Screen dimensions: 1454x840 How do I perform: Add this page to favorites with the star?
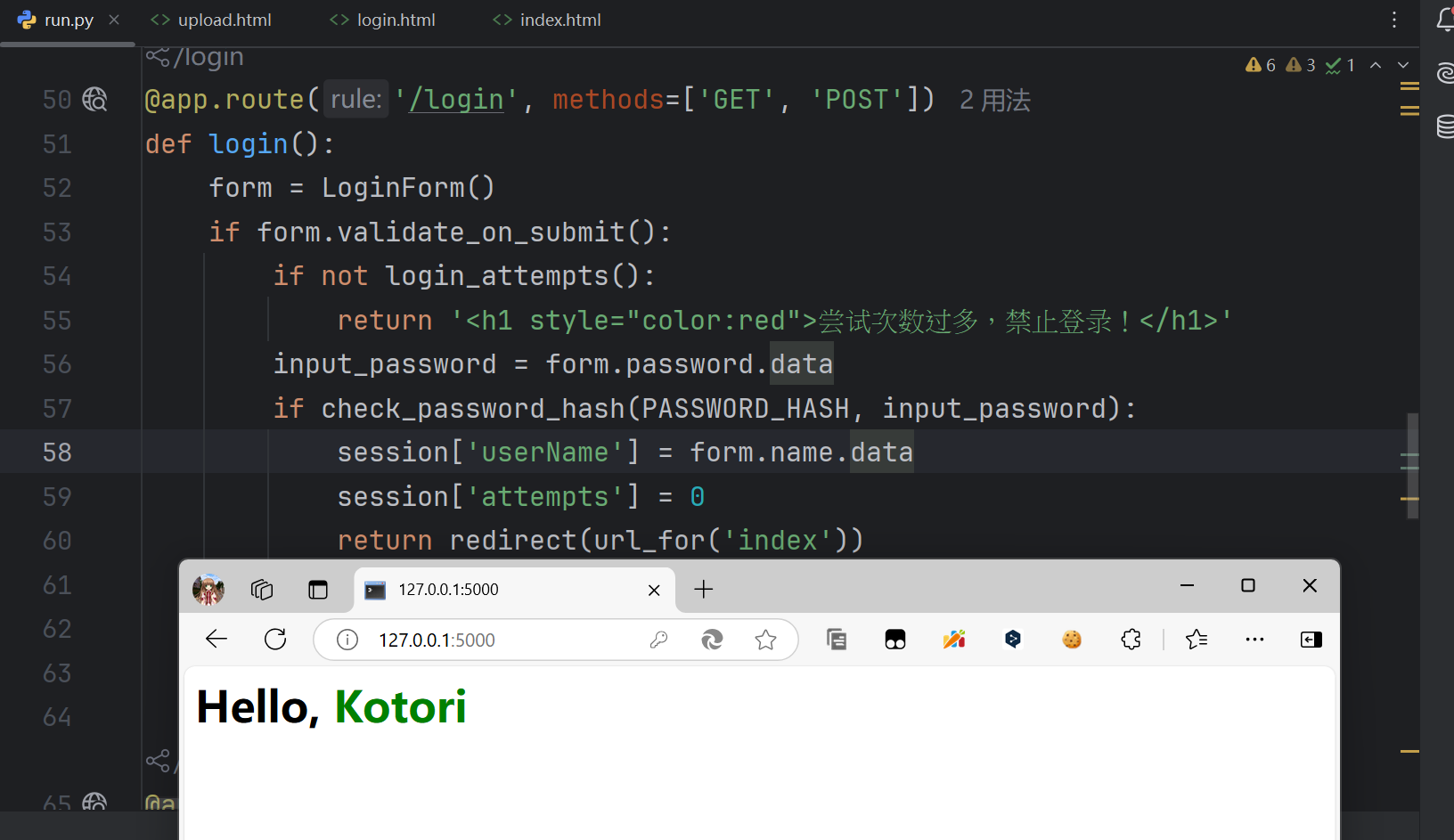point(765,640)
